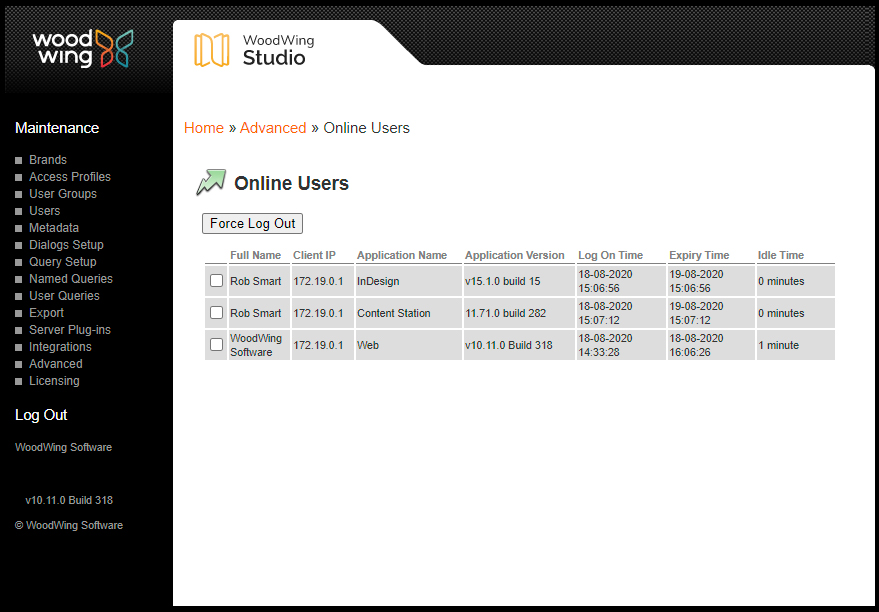Click the WoodWing Studio map icon
The height and width of the screenshot is (612, 879).
point(211,50)
